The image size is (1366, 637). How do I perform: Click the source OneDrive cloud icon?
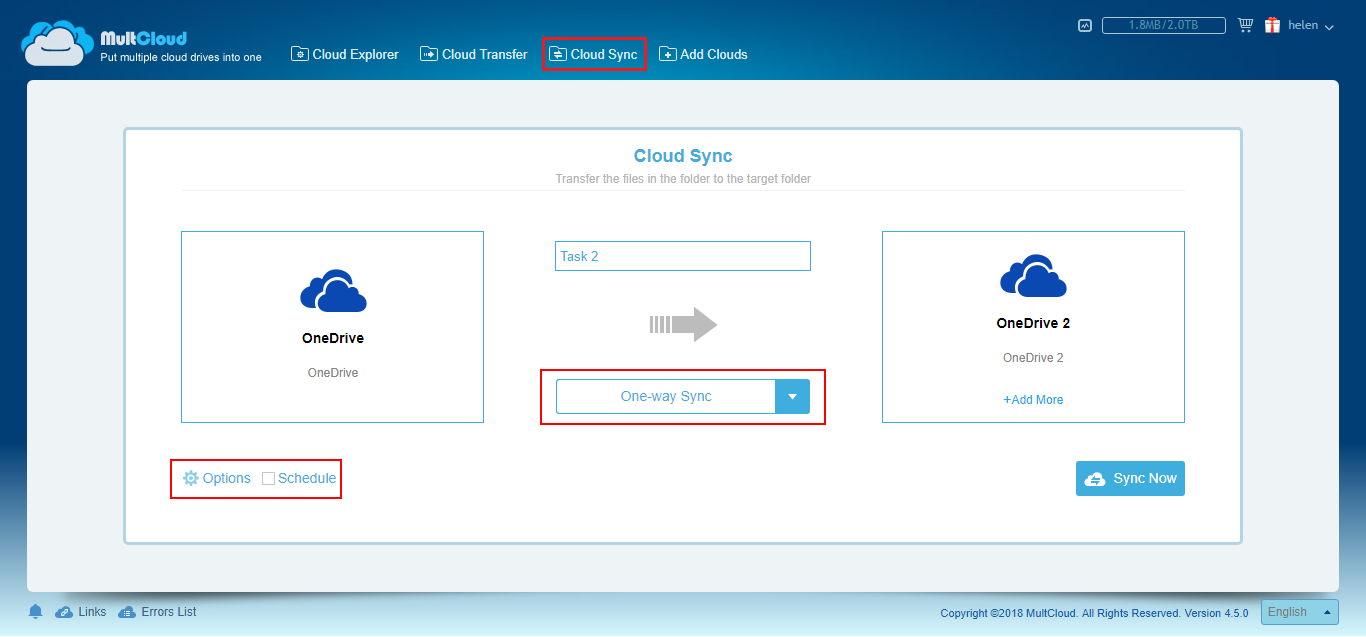333,290
